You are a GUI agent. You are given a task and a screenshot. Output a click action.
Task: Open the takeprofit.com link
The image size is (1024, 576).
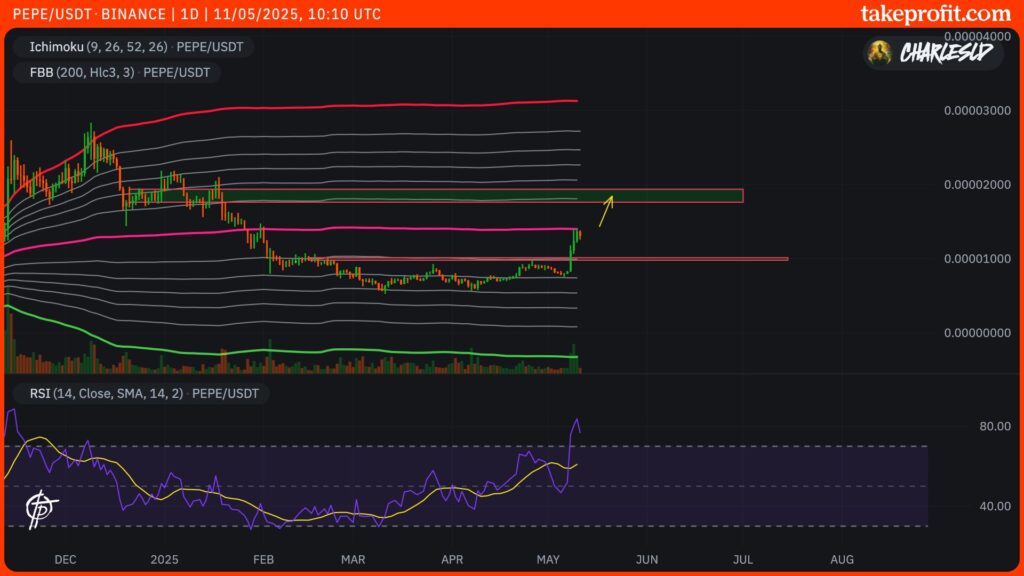coord(935,14)
